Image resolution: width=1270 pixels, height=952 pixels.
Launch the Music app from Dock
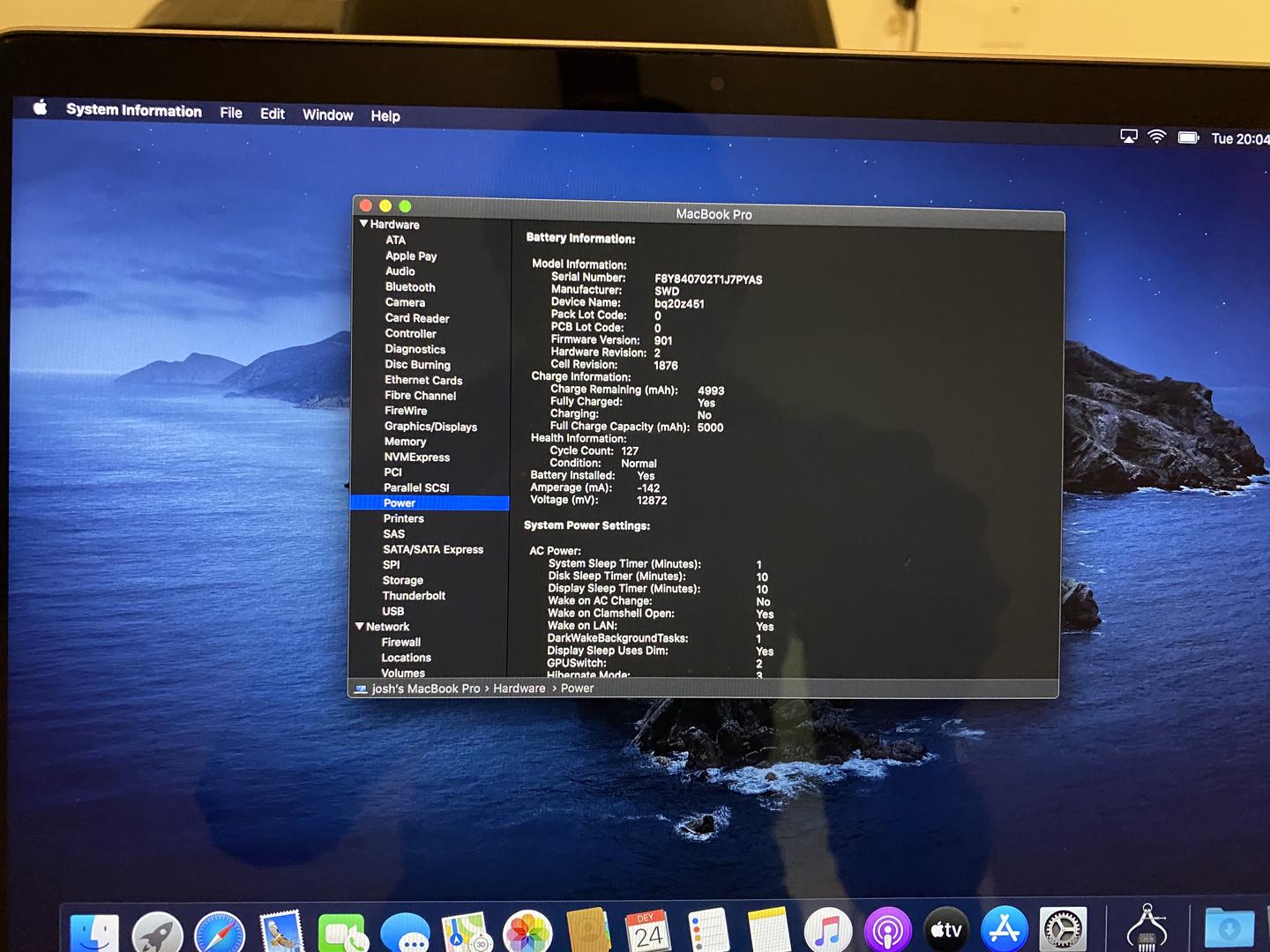pos(828,930)
